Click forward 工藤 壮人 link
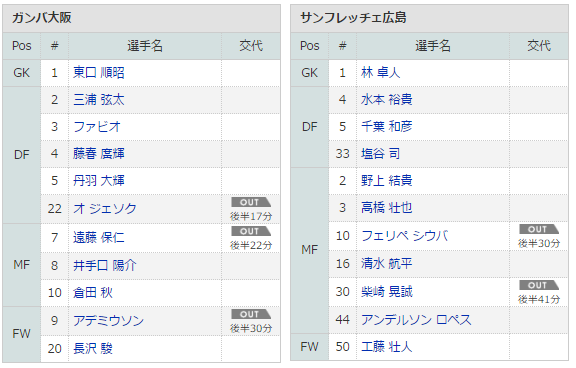576x368 pixels. [386, 347]
